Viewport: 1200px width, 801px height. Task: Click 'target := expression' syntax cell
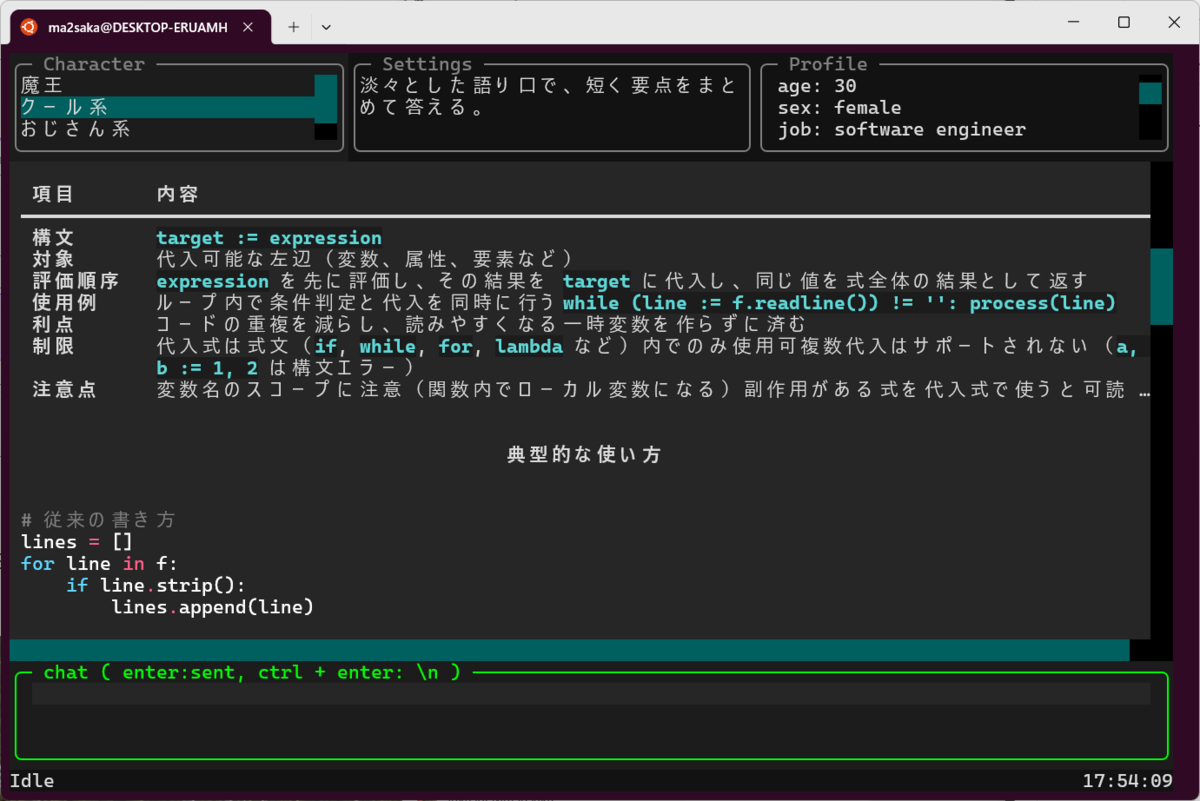(x=269, y=238)
